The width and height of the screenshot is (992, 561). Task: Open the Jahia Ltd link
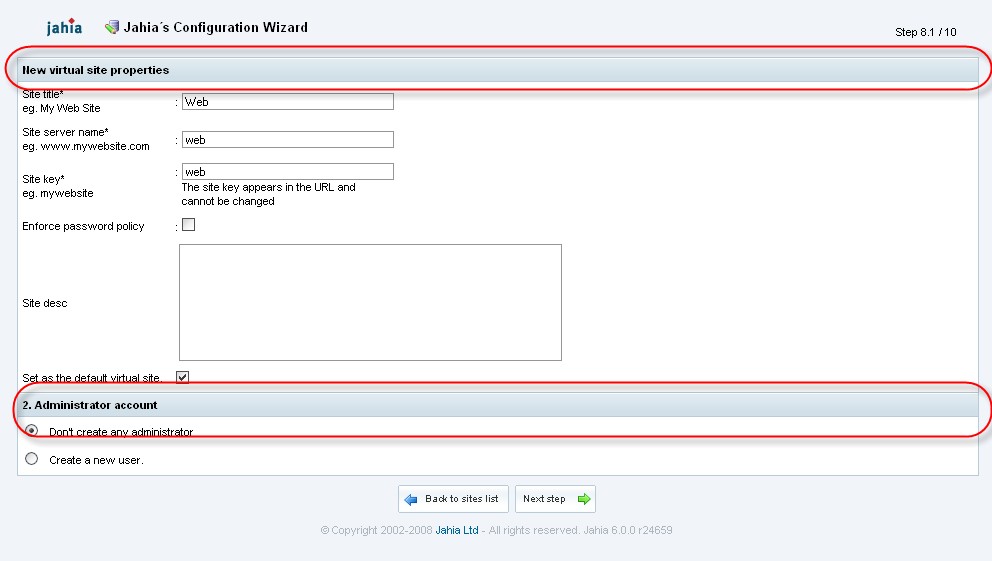point(457,530)
